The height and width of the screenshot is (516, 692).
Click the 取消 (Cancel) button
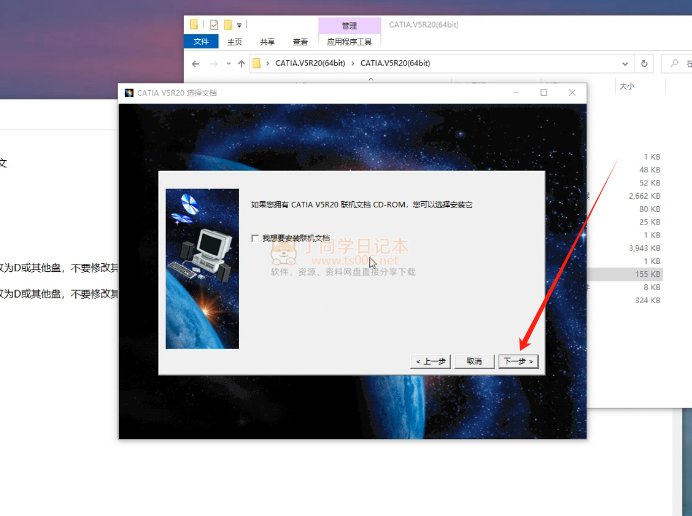[x=474, y=361]
